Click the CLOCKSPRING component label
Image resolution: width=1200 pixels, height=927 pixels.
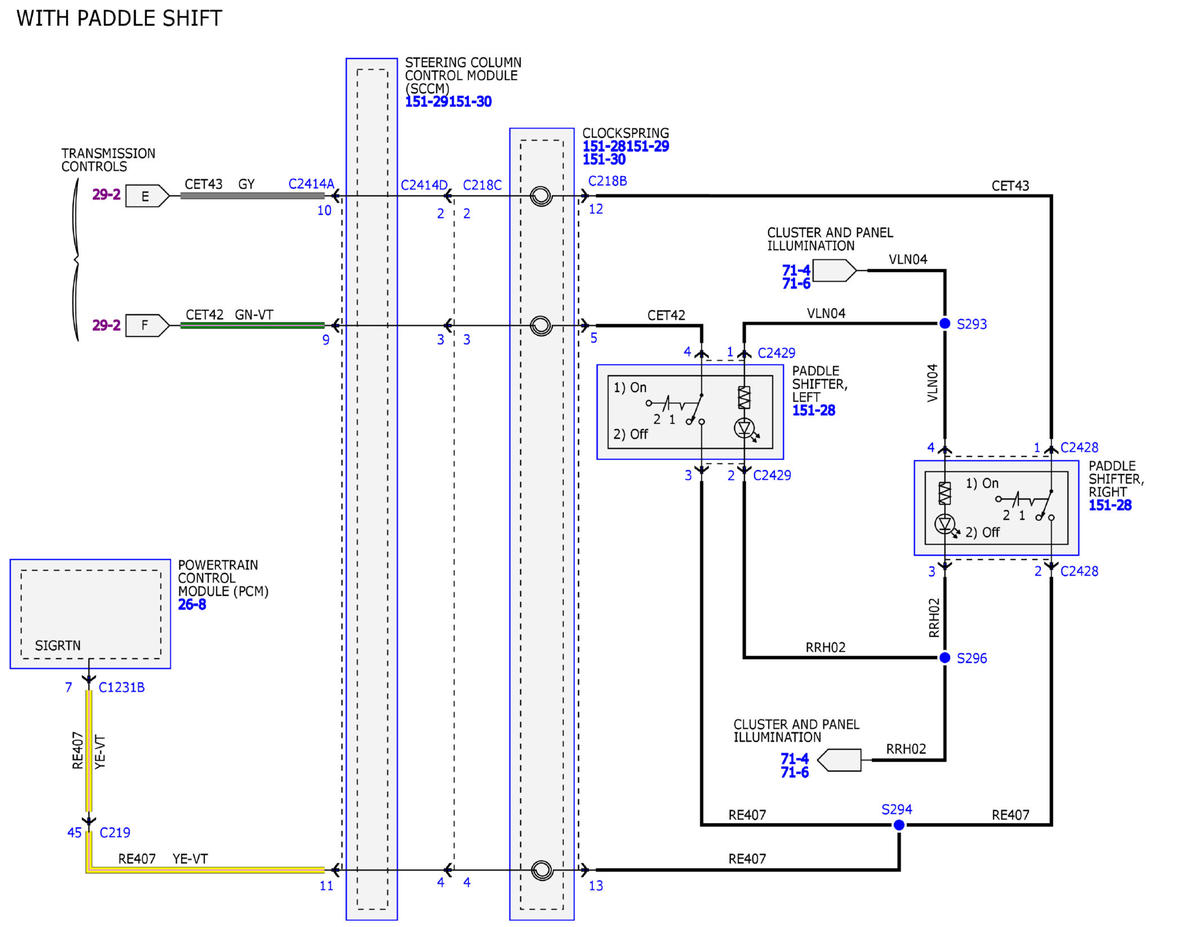(625, 133)
